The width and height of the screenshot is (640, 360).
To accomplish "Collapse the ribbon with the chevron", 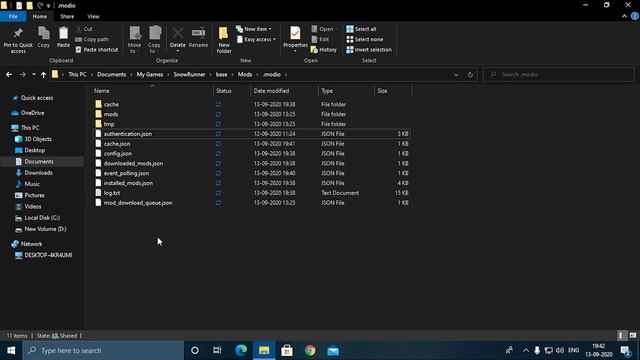I will pyautogui.click(x=624, y=16).
